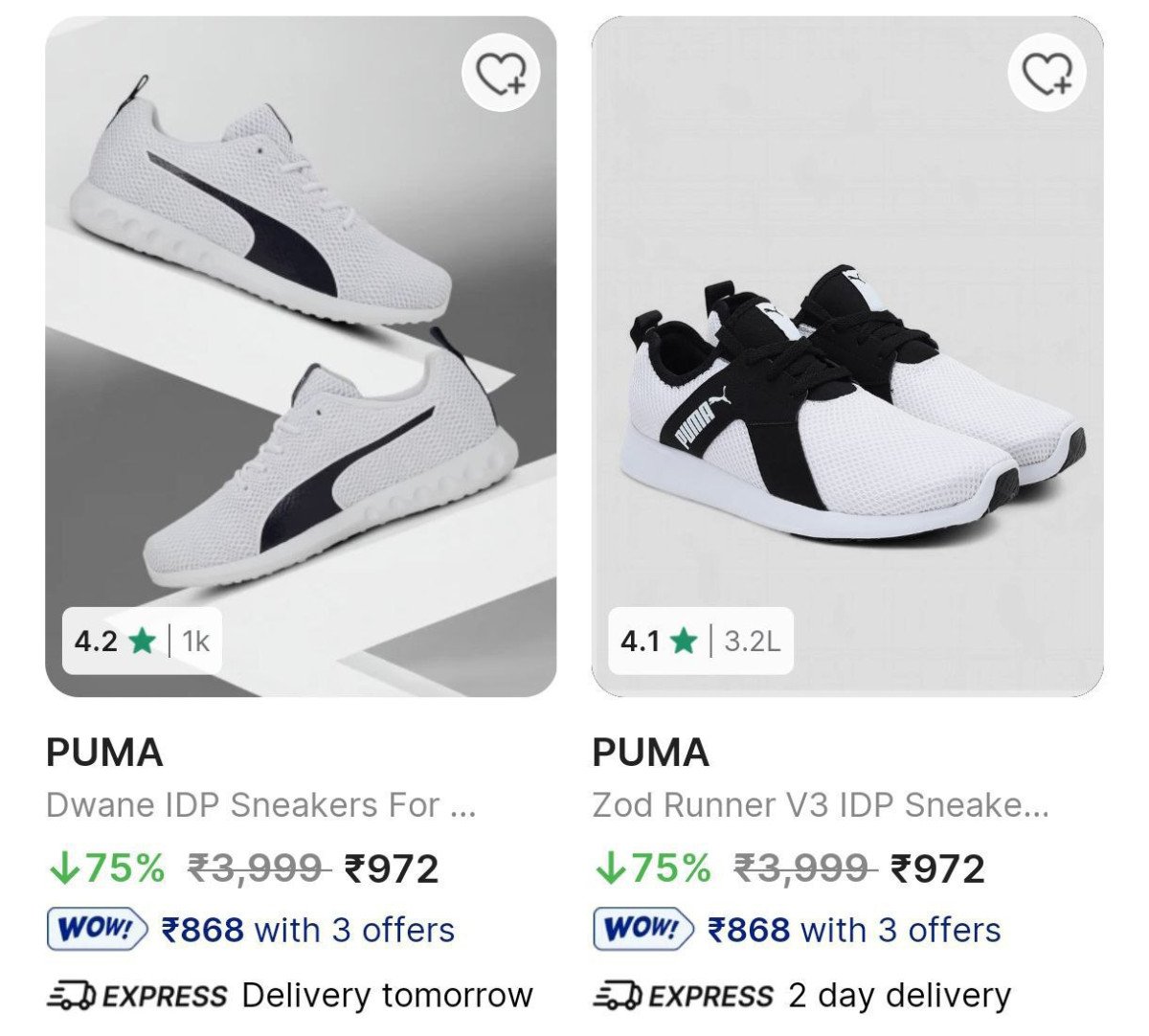Wishlist the Zod Runner V3 sneakers

pyautogui.click(x=1048, y=73)
